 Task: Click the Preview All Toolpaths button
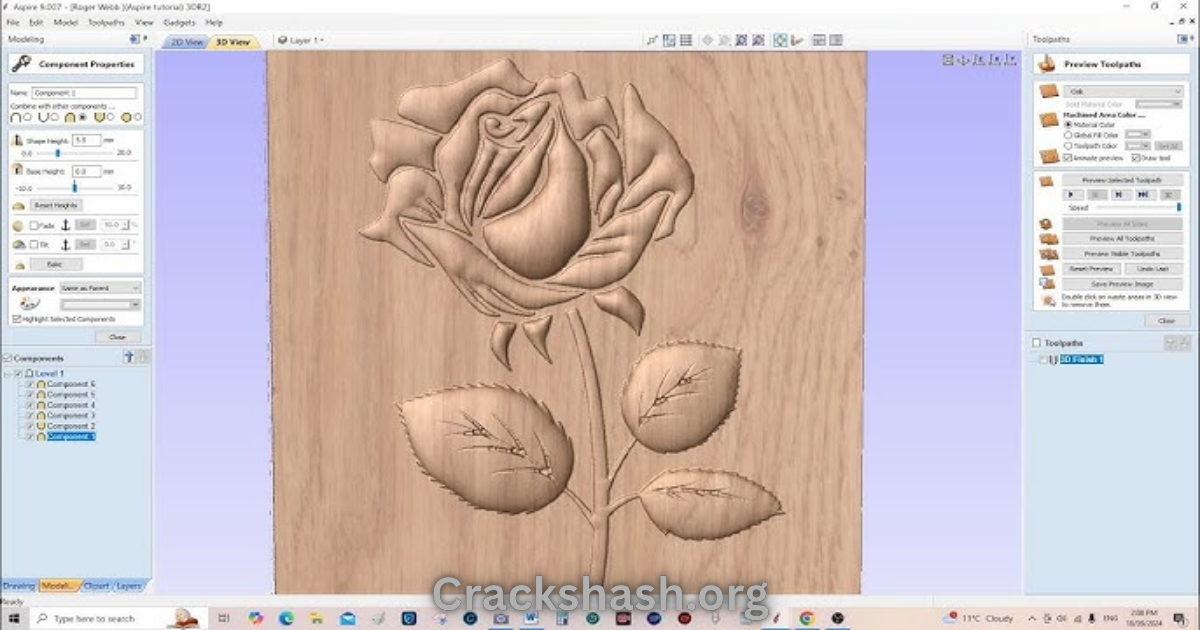point(1122,239)
